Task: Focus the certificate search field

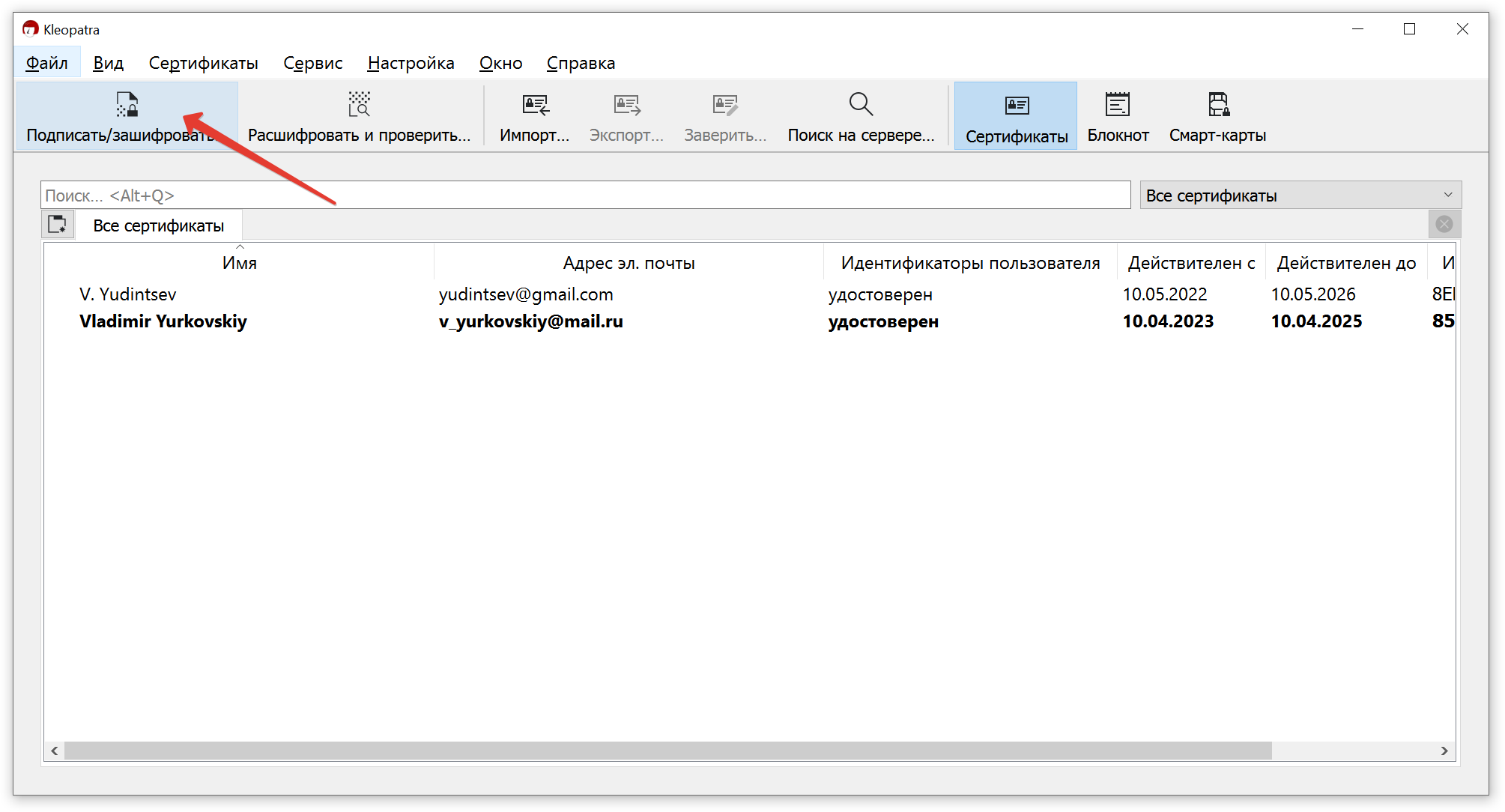Action: (585, 196)
